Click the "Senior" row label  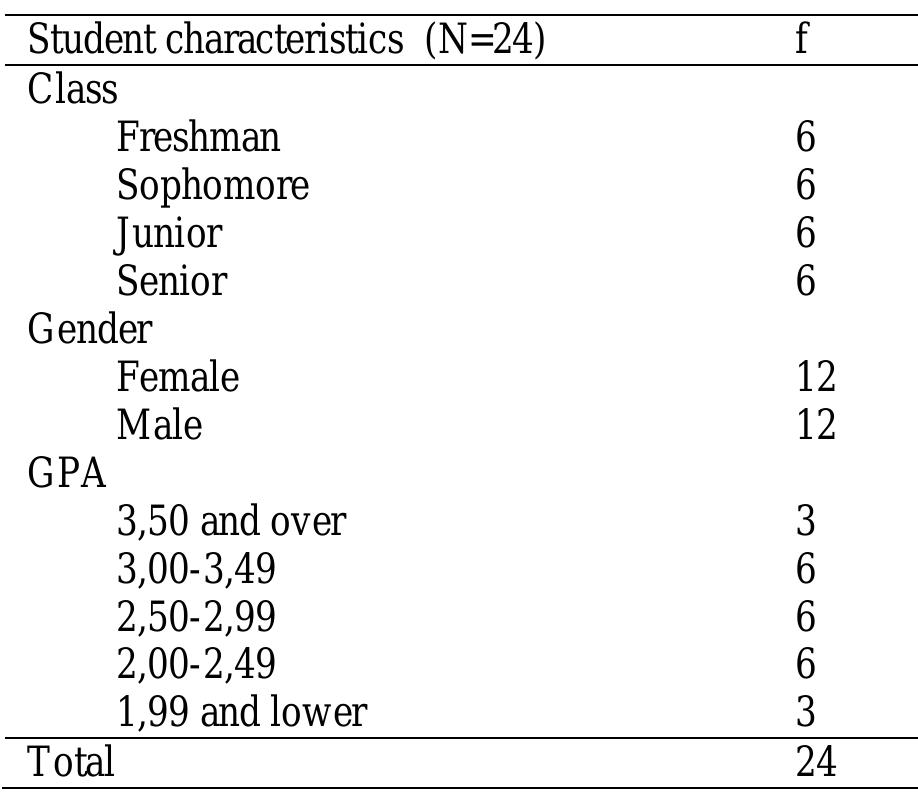click(x=172, y=281)
